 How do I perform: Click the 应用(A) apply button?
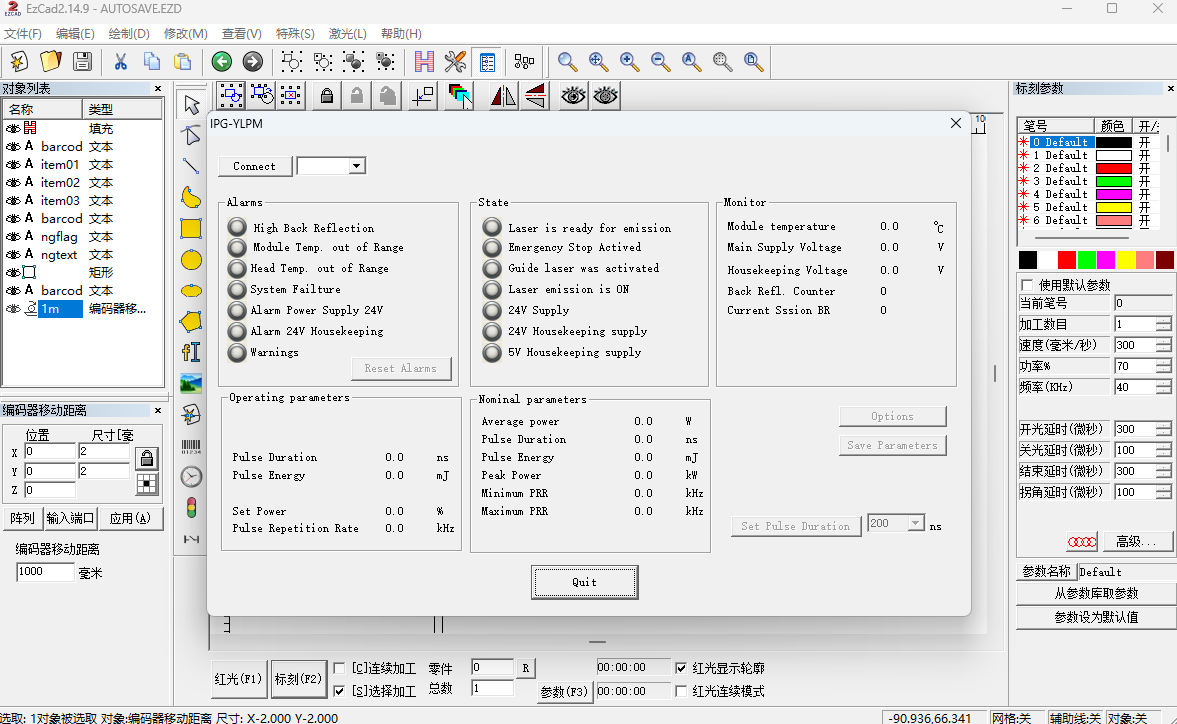pyautogui.click(x=131, y=518)
